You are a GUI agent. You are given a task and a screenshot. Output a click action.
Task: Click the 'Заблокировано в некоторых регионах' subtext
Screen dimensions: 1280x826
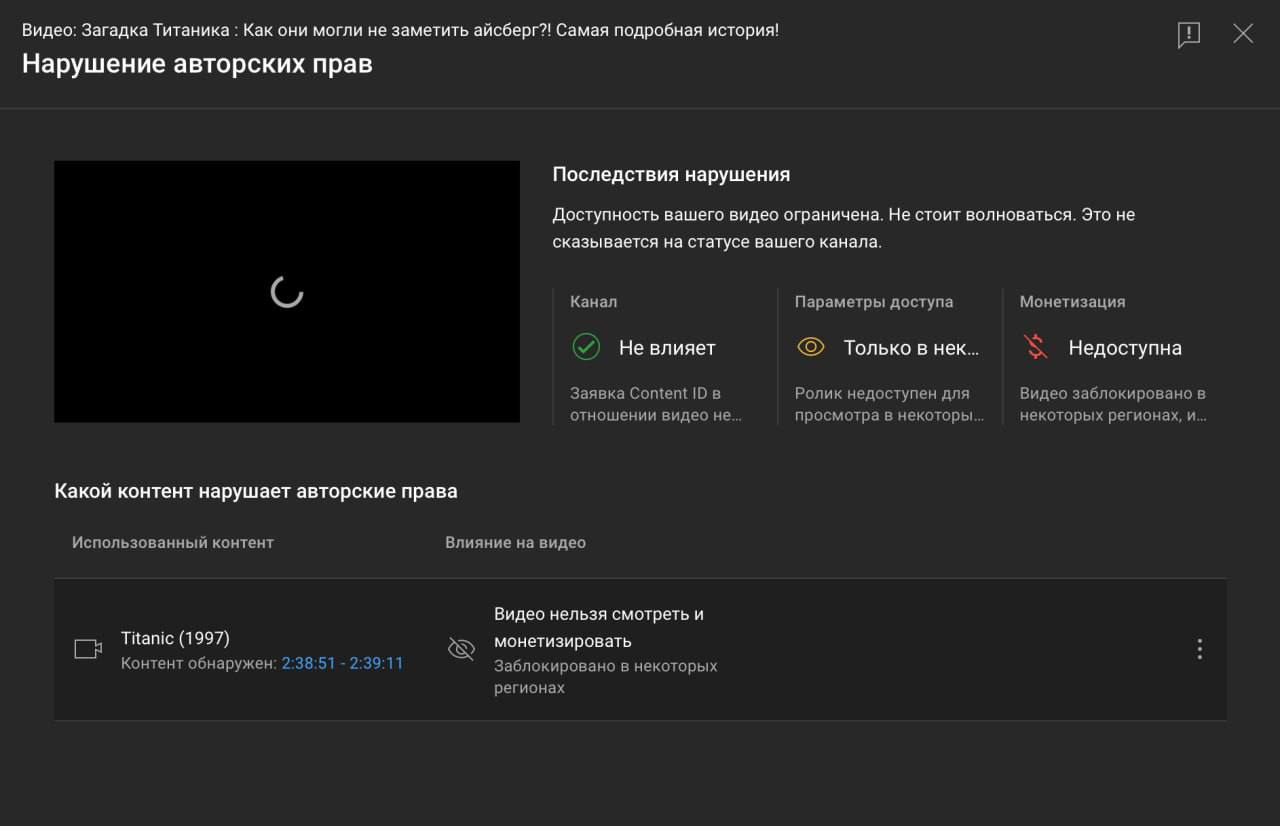(x=606, y=677)
